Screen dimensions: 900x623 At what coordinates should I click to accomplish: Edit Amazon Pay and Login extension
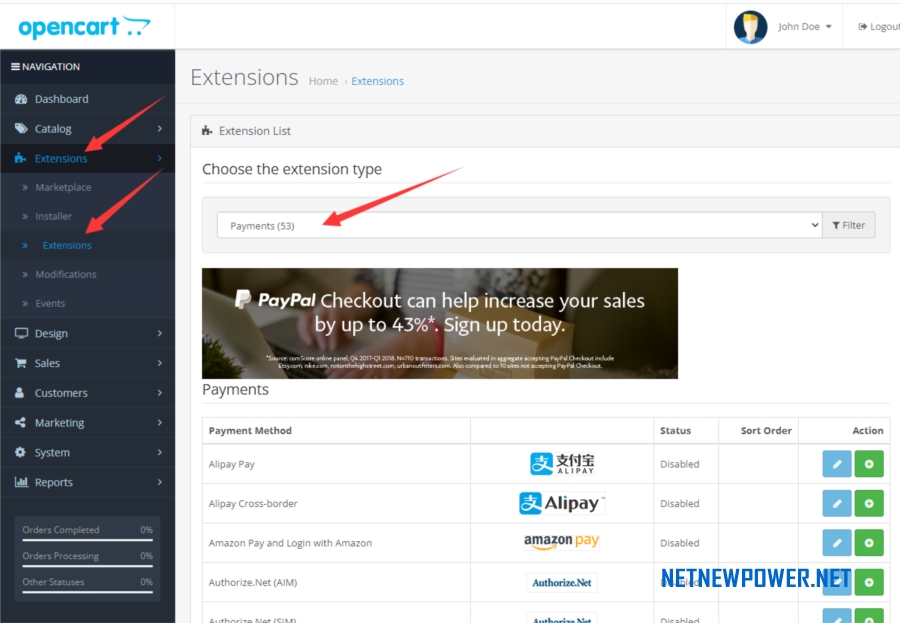tap(837, 543)
